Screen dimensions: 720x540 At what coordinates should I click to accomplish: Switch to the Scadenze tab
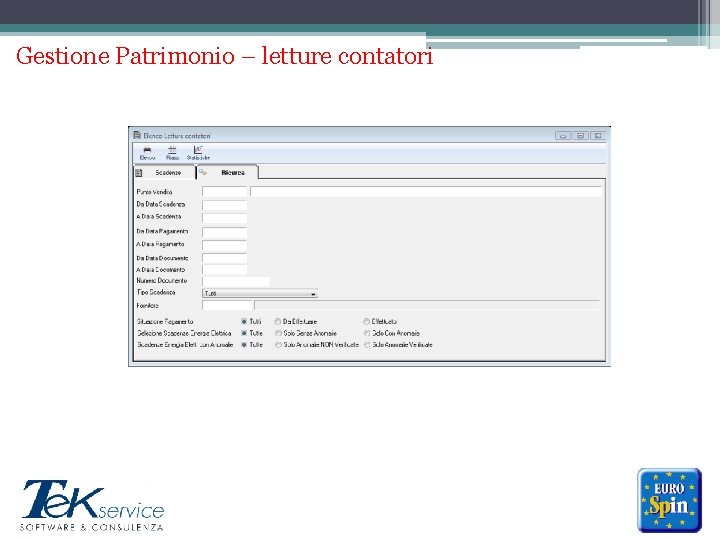[164, 173]
